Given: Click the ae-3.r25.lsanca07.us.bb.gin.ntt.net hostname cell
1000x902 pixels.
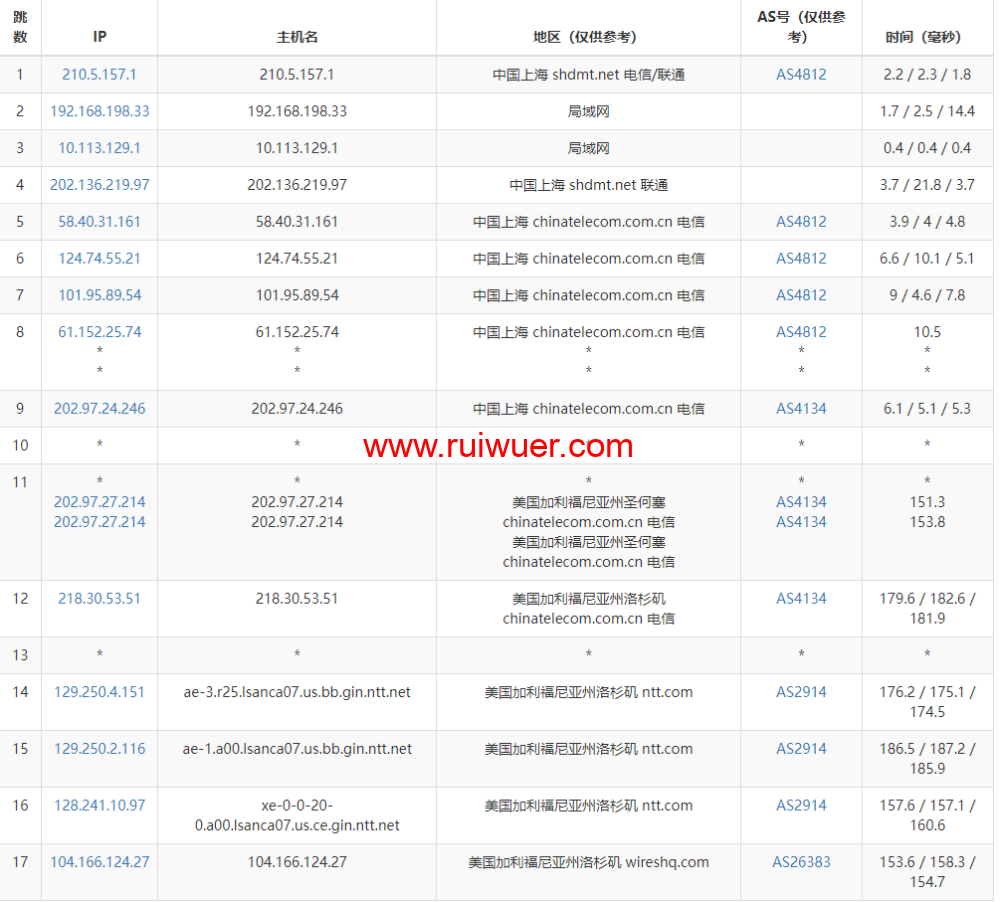Looking at the screenshot, I should 297,692.
